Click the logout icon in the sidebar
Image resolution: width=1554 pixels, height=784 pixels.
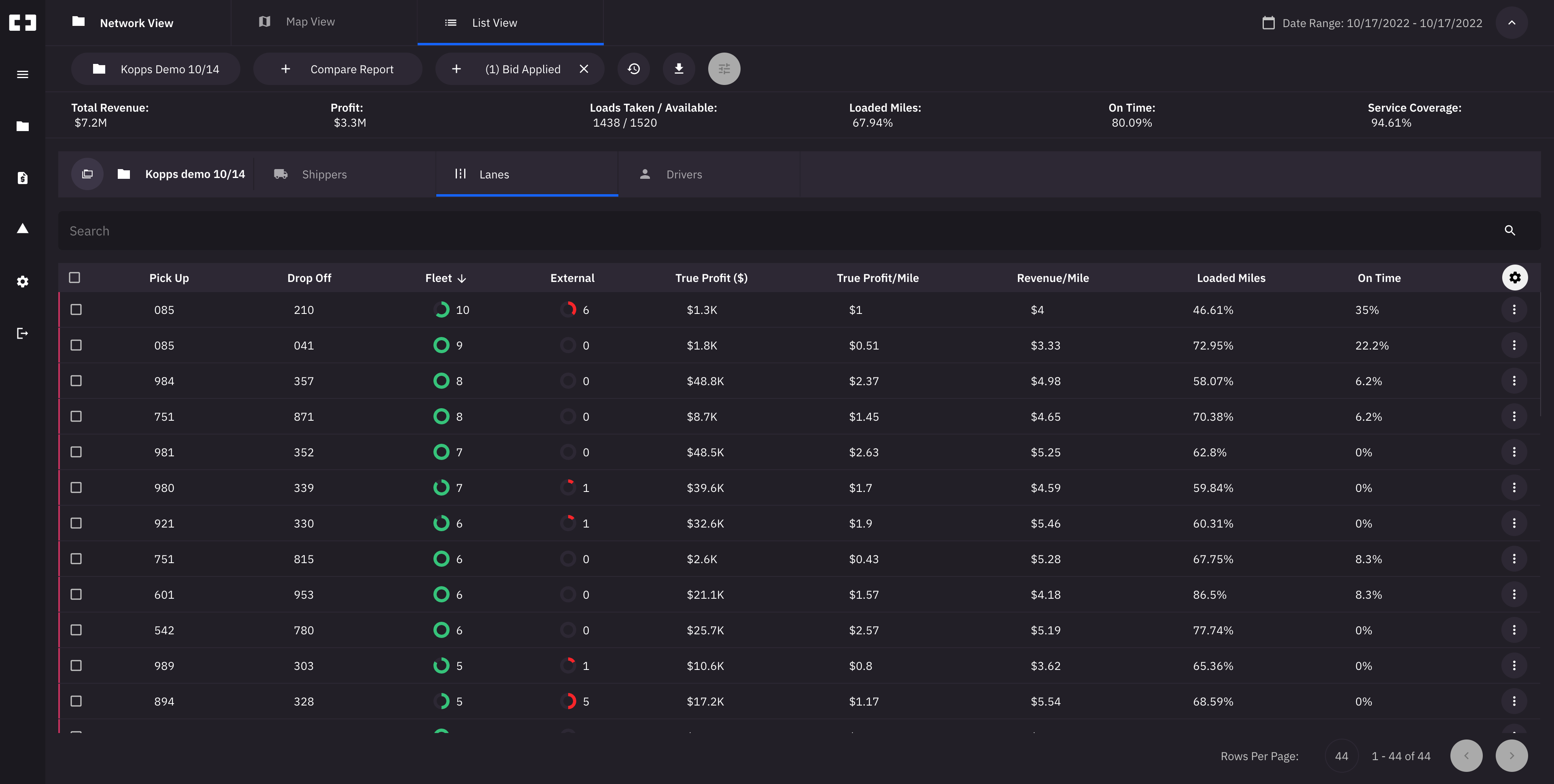click(x=22, y=333)
